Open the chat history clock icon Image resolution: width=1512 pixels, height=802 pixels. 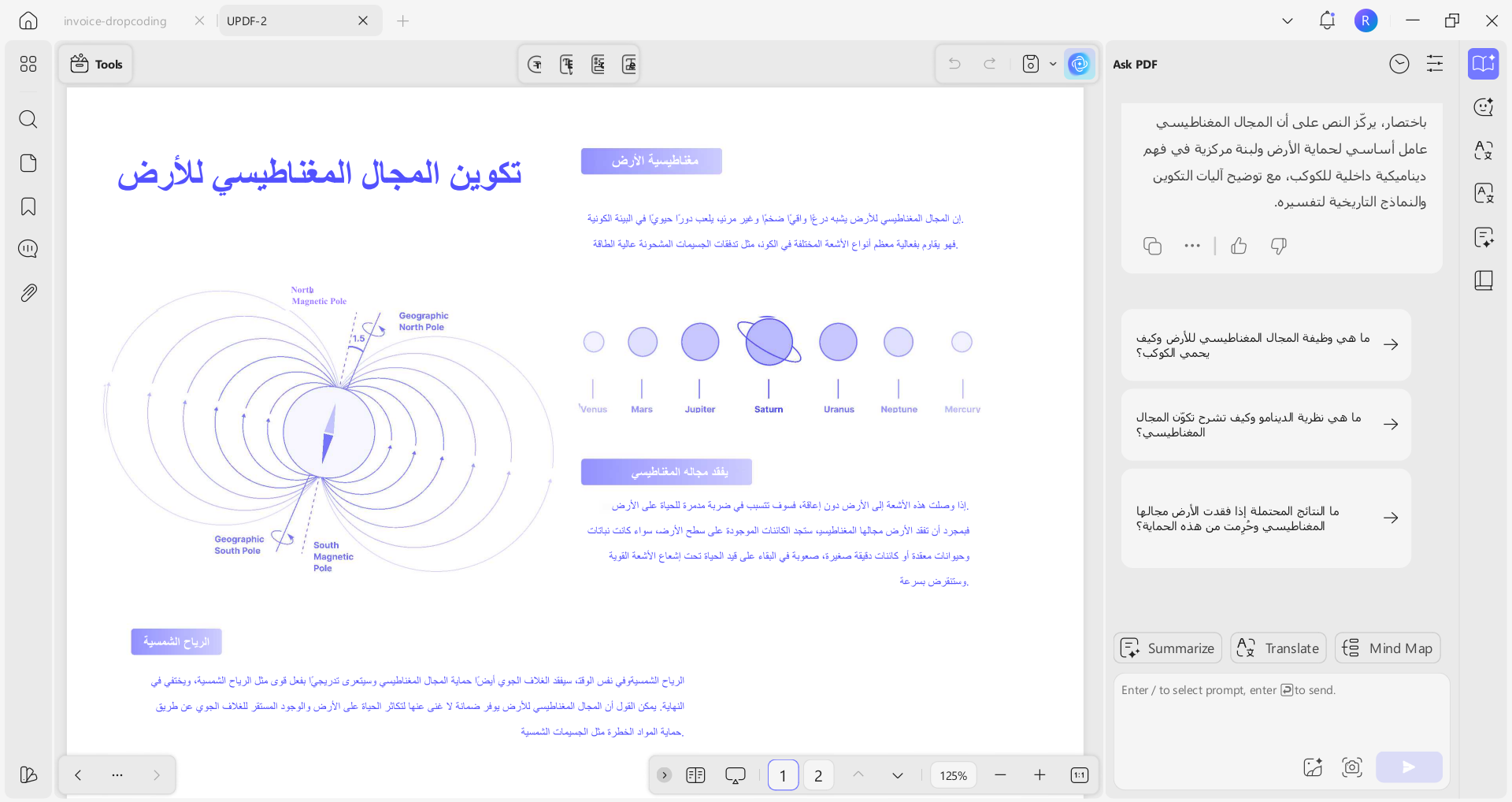pos(1399,64)
